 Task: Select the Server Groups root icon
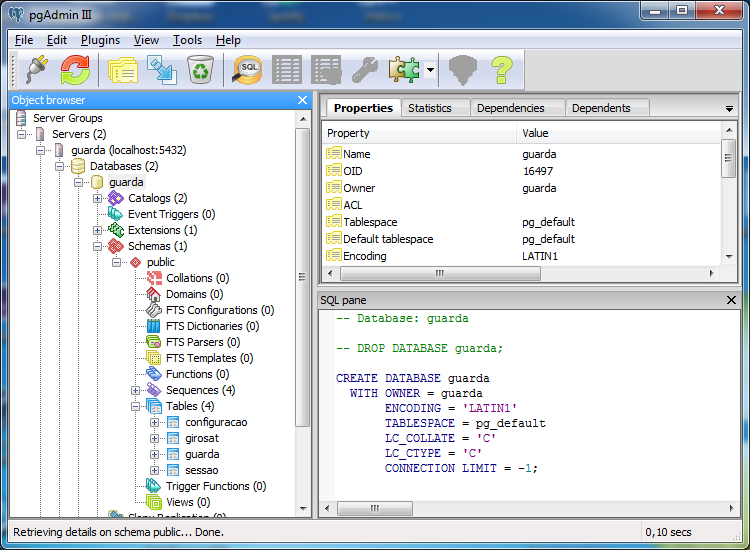point(21,118)
